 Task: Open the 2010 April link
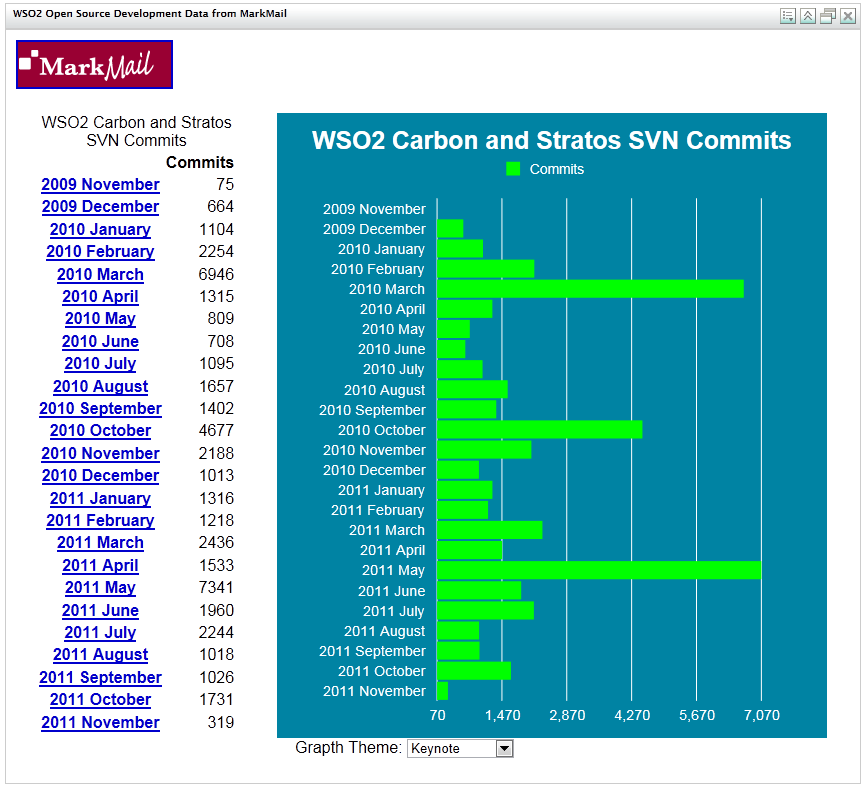100,296
